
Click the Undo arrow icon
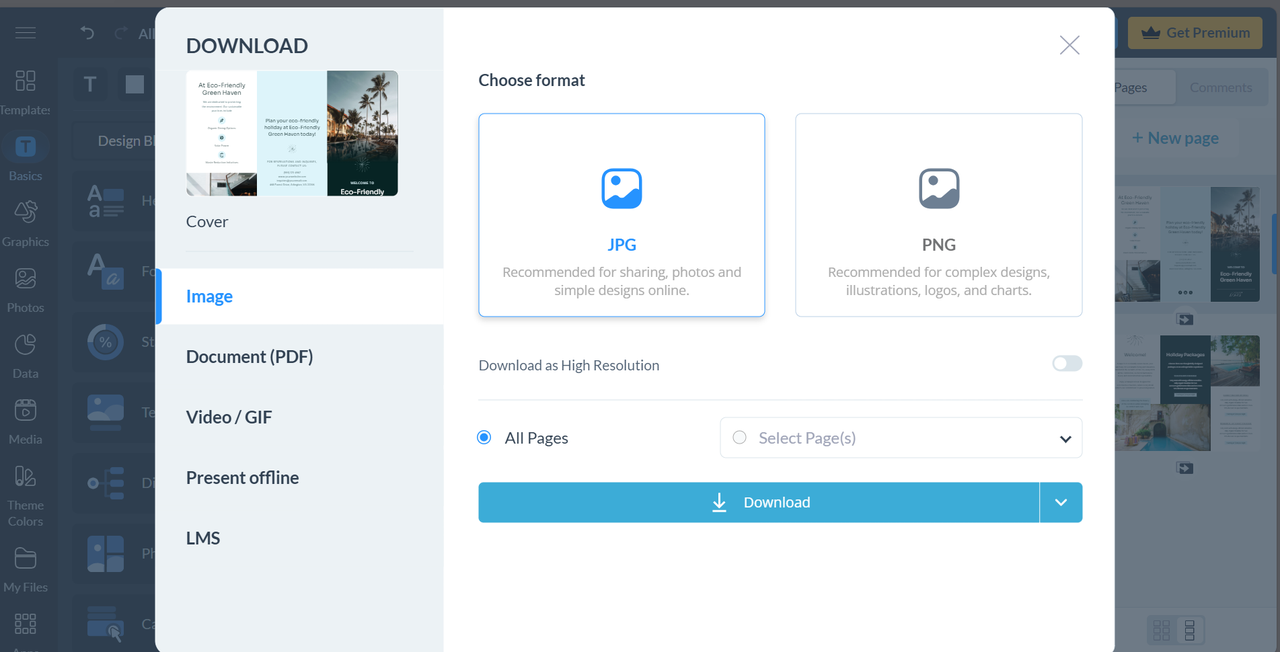tap(87, 33)
